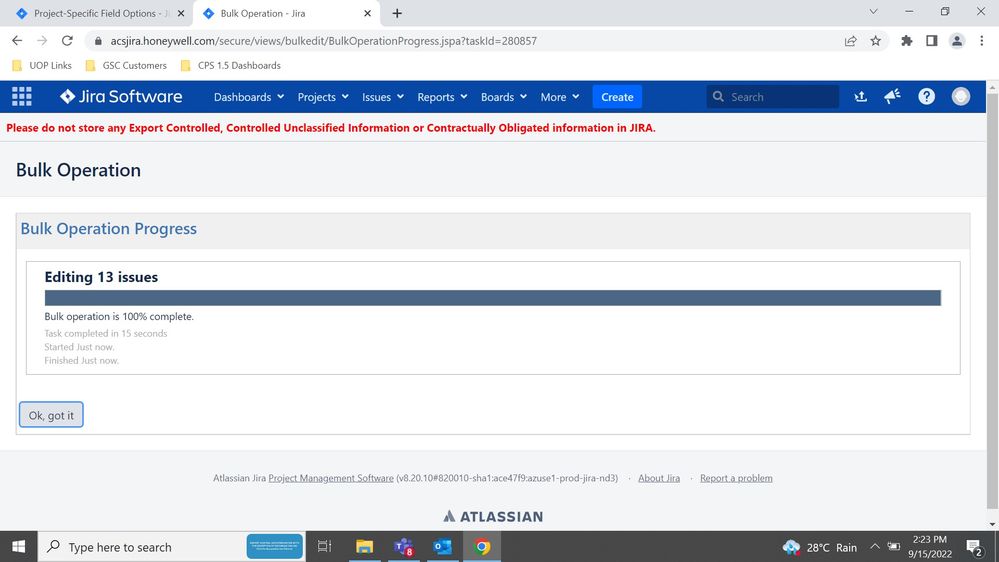The height and width of the screenshot is (562, 999).
Task: Open the CPS 1.5 Dashboards bookmark folder
Action: [231, 65]
